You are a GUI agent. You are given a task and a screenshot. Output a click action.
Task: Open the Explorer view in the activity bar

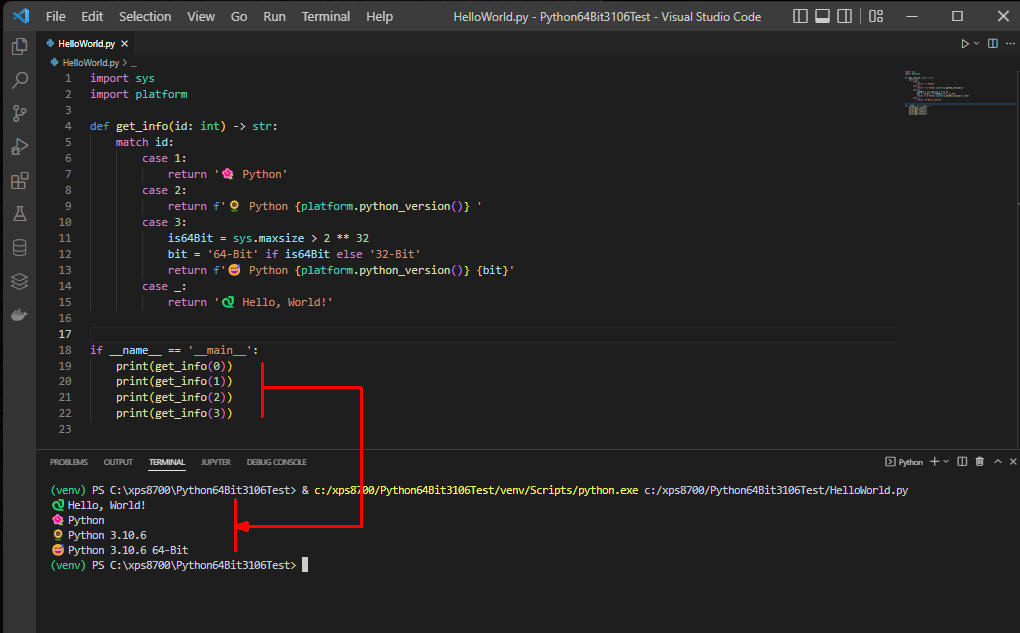[x=20, y=46]
